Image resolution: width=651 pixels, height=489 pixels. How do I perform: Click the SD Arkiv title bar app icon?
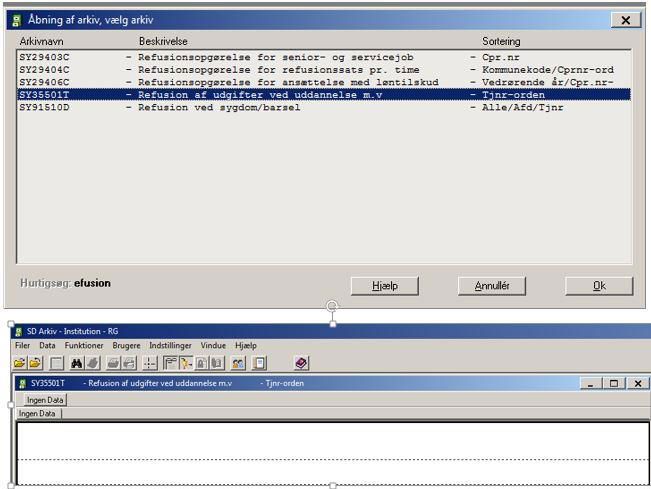coord(19,332)
